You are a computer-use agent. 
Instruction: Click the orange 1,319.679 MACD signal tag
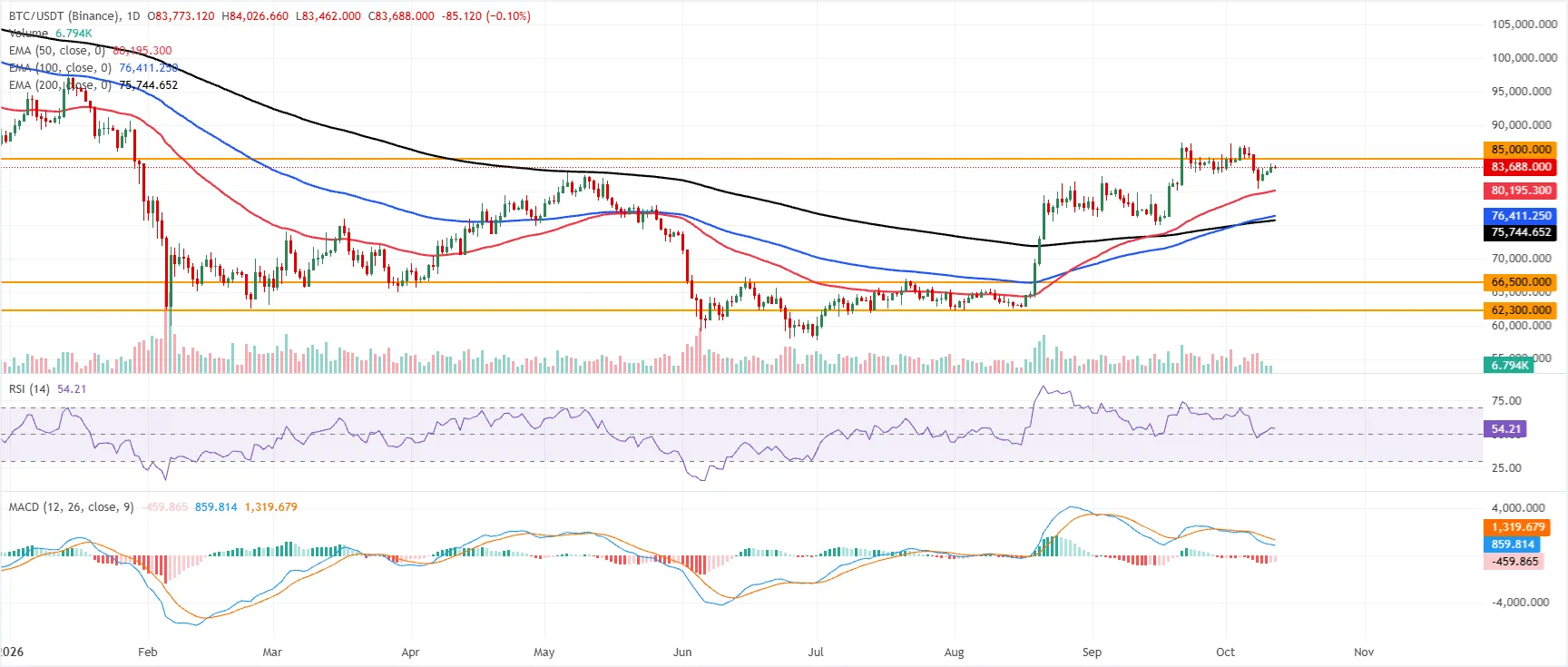click(1517, 527)
